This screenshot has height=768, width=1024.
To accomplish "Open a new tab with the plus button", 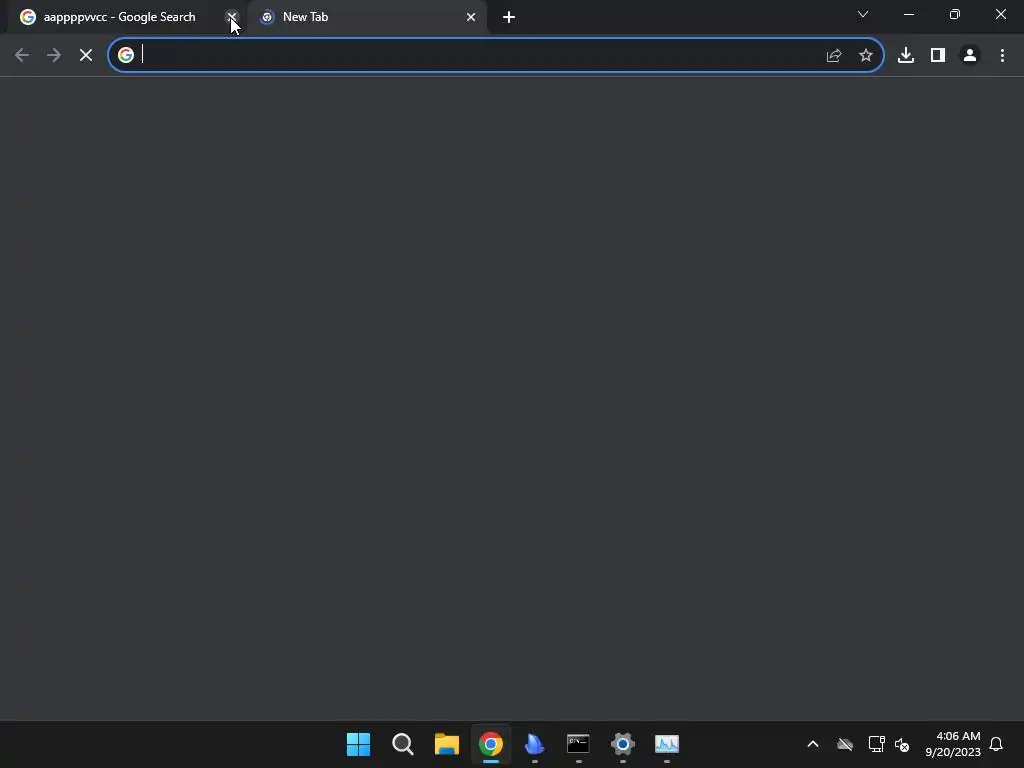I will tap(509, 17).
